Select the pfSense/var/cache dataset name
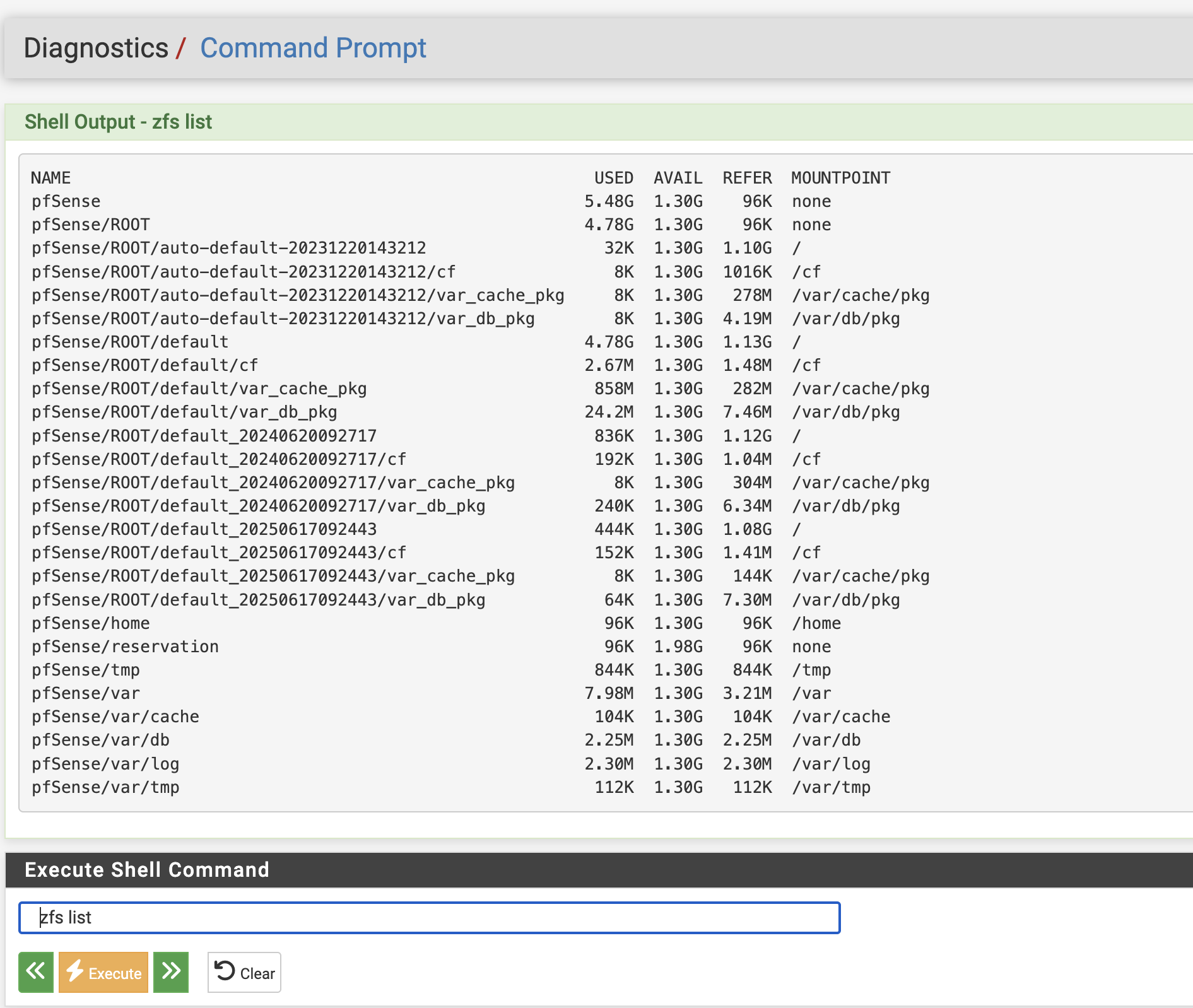Viewport: 1193px width, 1008px height. pyautogui.click(x=115, y=717)
